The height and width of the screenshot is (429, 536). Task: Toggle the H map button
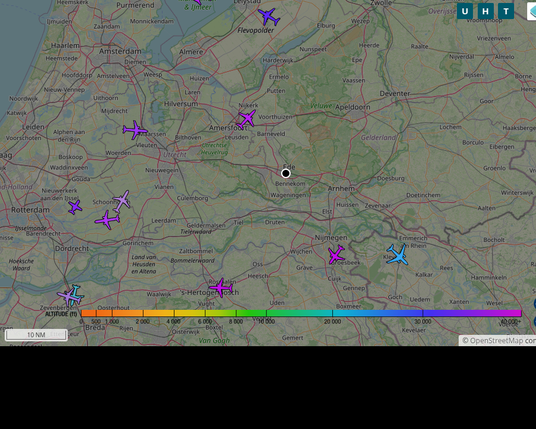pos(485,11)
